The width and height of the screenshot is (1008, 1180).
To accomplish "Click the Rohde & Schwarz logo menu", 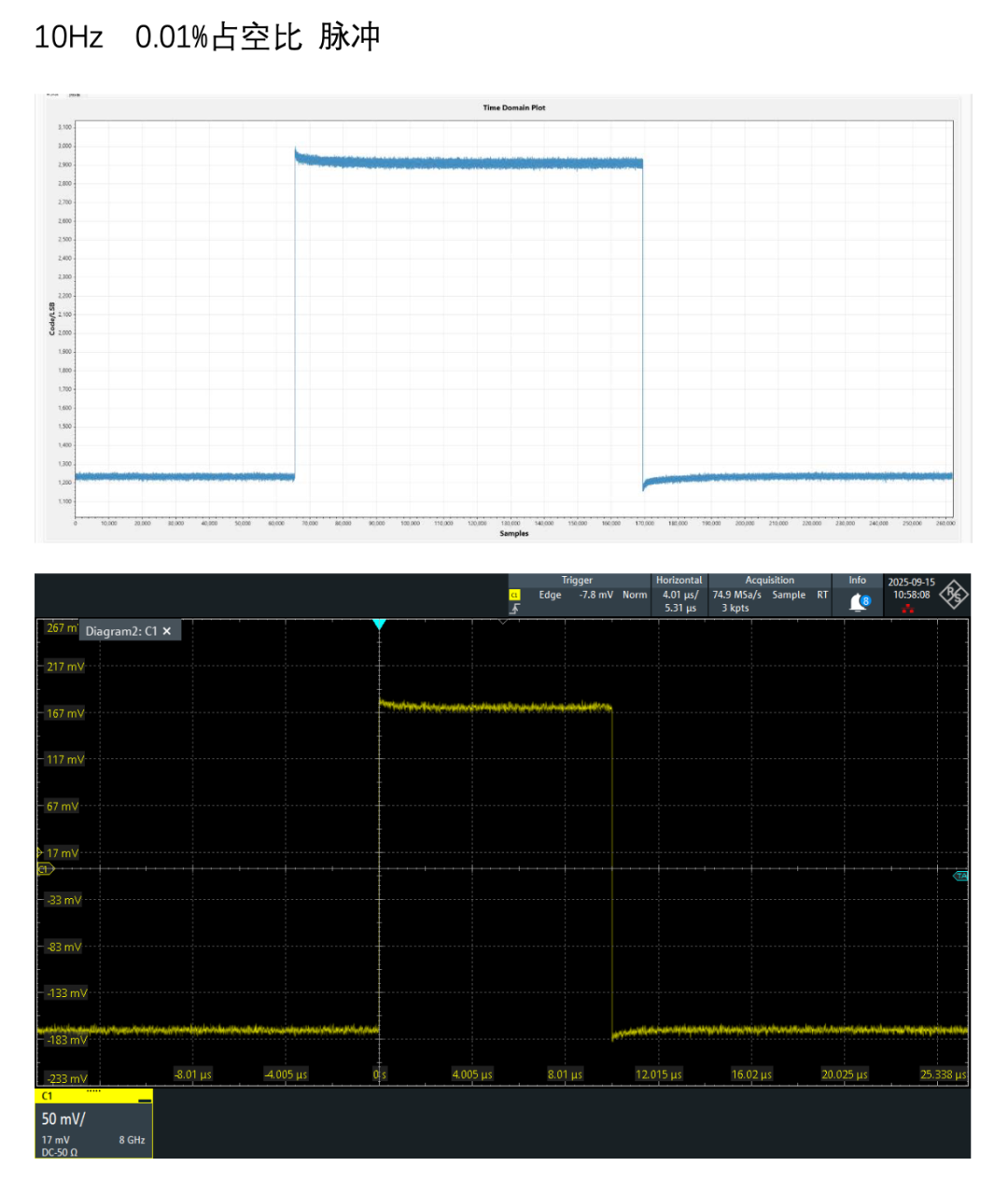I will (x=955, y=595).
